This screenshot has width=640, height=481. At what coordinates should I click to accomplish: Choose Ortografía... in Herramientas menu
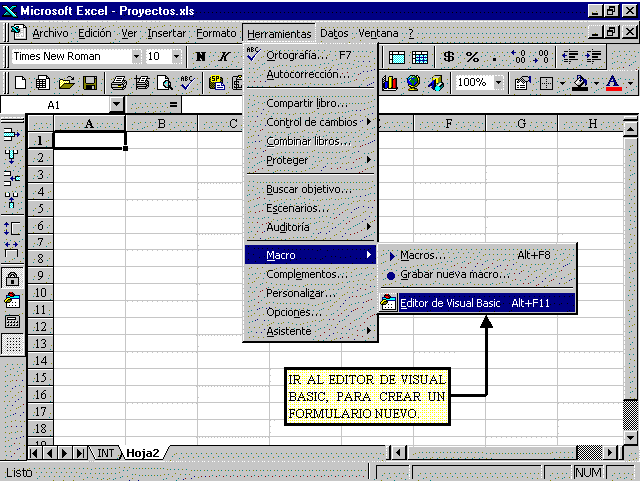311,55
